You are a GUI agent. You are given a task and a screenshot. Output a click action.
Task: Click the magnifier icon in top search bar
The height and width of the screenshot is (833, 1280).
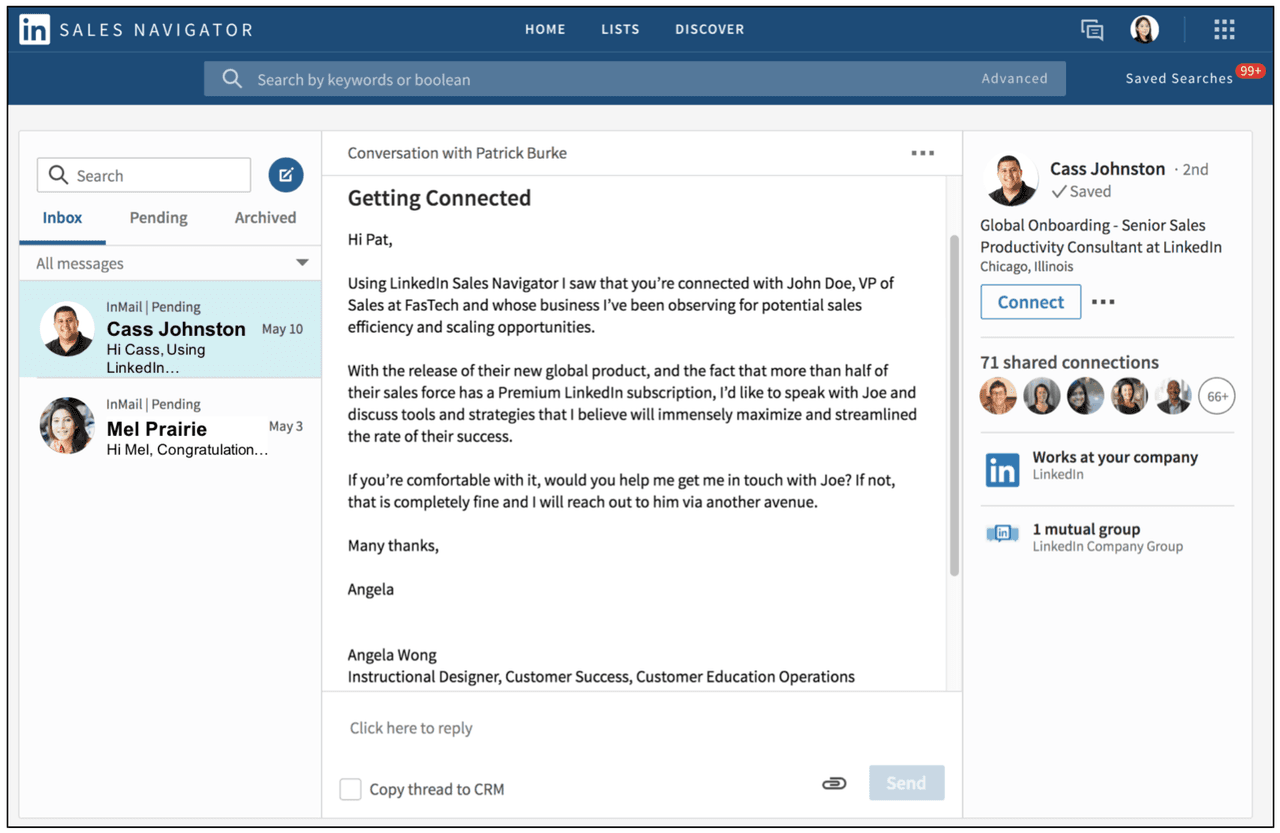pos(232,79)
